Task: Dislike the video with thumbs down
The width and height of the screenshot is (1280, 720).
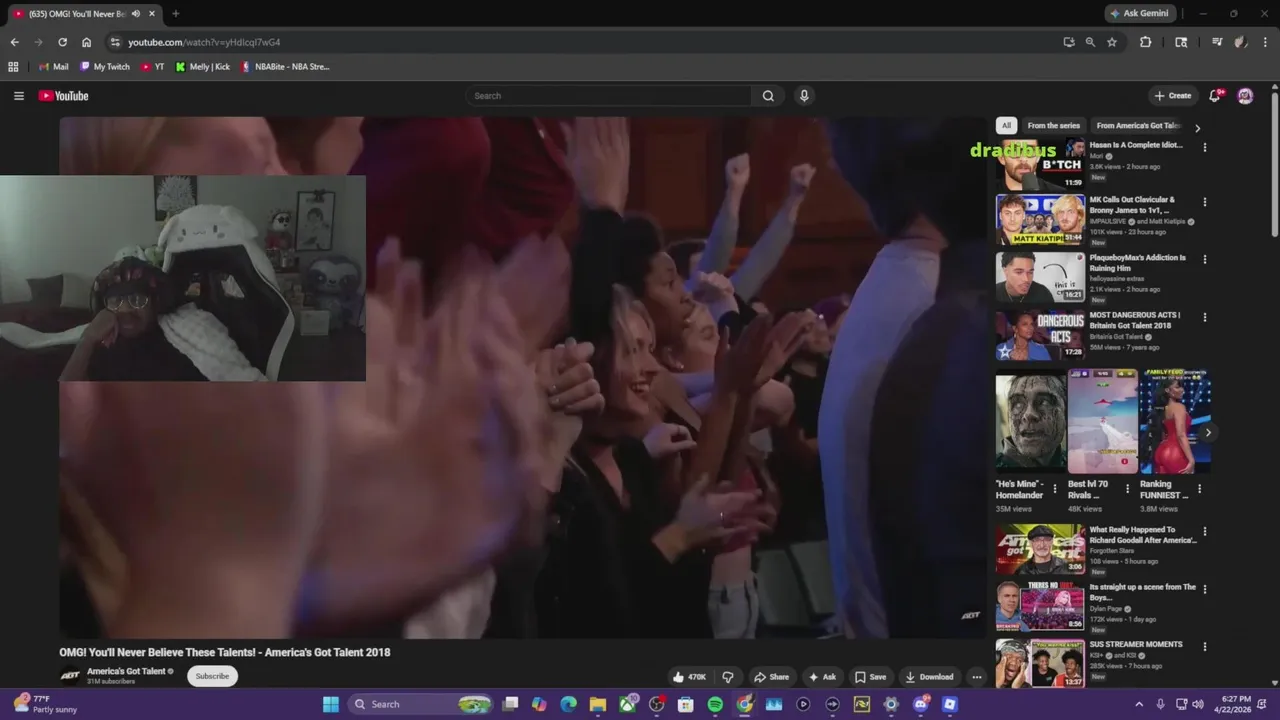Action: (728, 677)
